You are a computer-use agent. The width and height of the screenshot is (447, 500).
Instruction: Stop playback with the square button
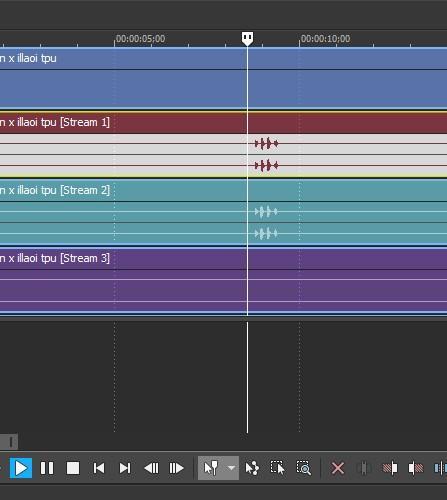point(73,468)
